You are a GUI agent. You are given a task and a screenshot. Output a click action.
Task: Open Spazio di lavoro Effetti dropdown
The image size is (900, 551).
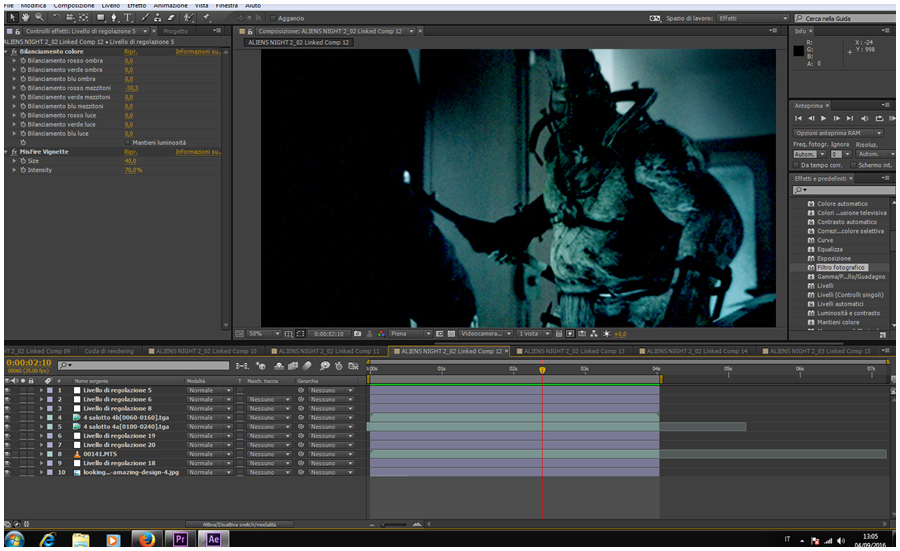tap(753, 18)
